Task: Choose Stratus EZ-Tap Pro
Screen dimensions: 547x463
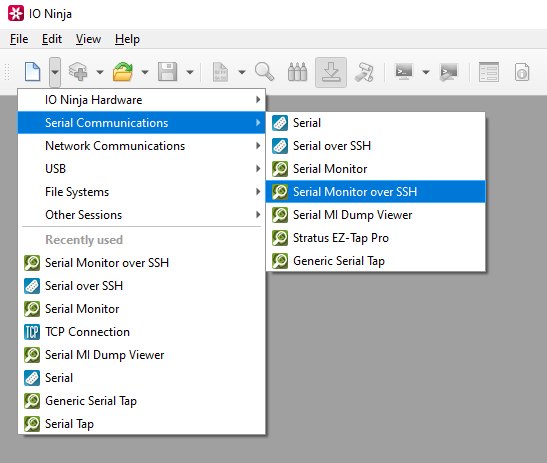Action: pos(375,238)
